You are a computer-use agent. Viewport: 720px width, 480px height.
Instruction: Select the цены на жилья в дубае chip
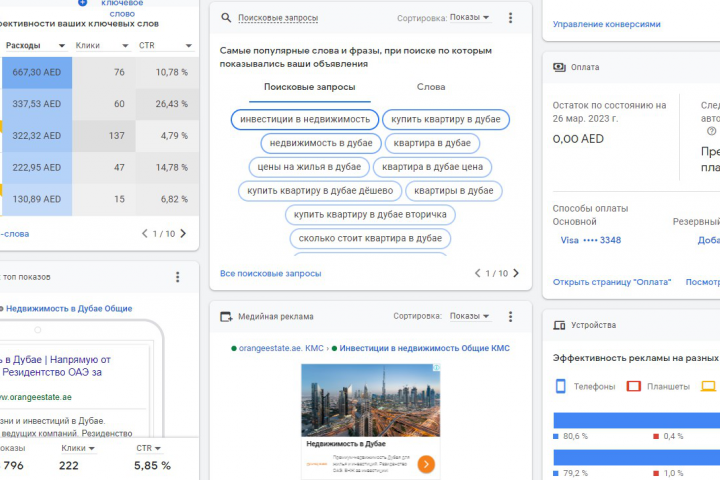pyautogui.click(x=309, y=167)
